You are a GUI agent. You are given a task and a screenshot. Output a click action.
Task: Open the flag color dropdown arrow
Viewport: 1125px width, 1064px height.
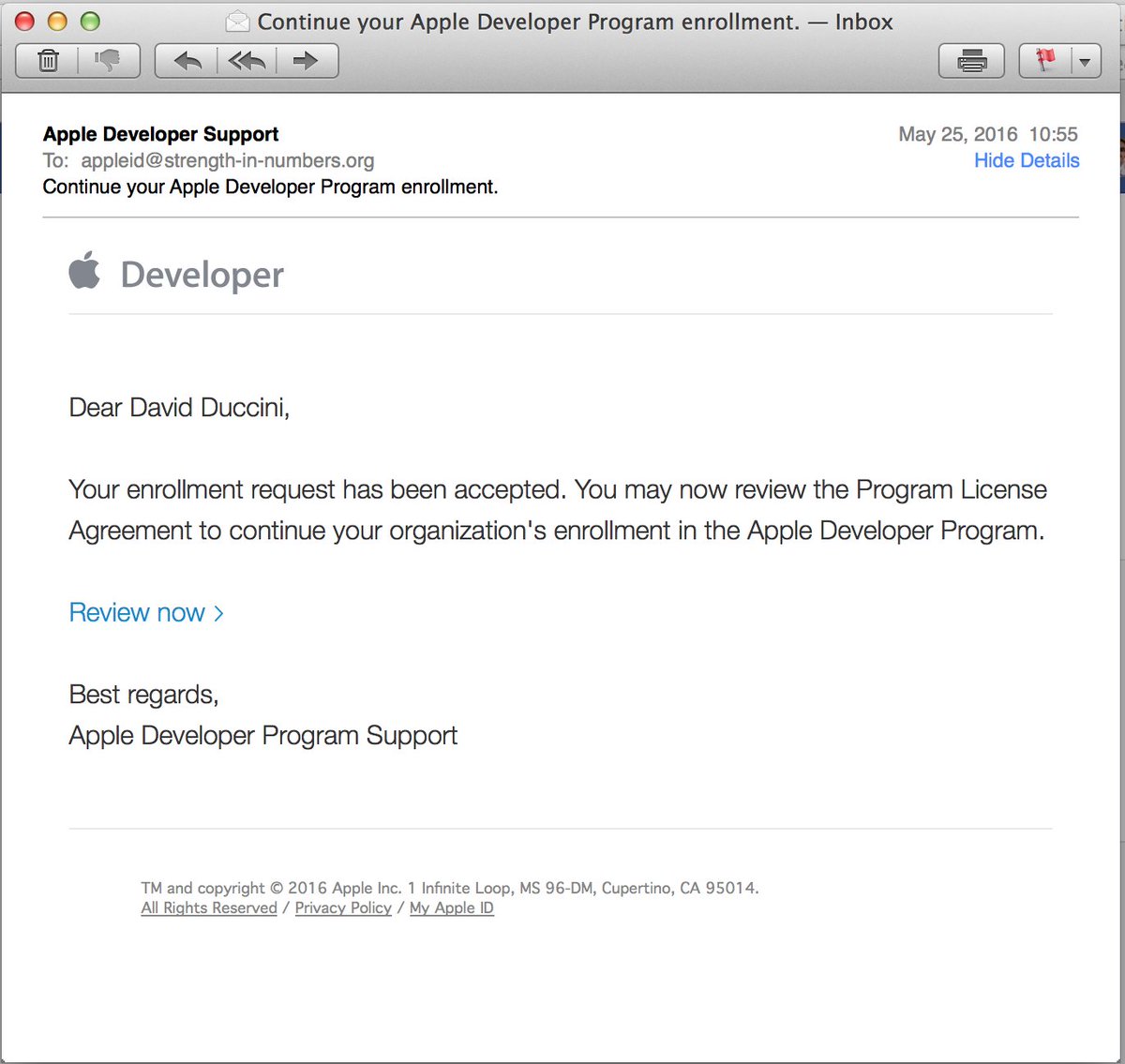(1086, 62)
